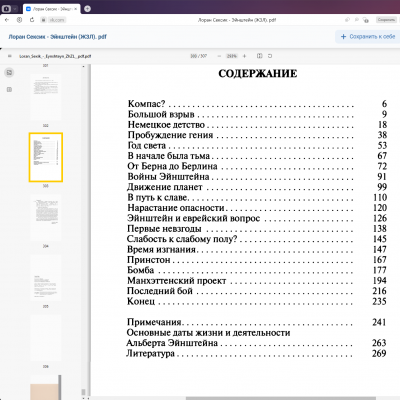
Task: Zoom in with the plus button
Action: pos(244,56)
